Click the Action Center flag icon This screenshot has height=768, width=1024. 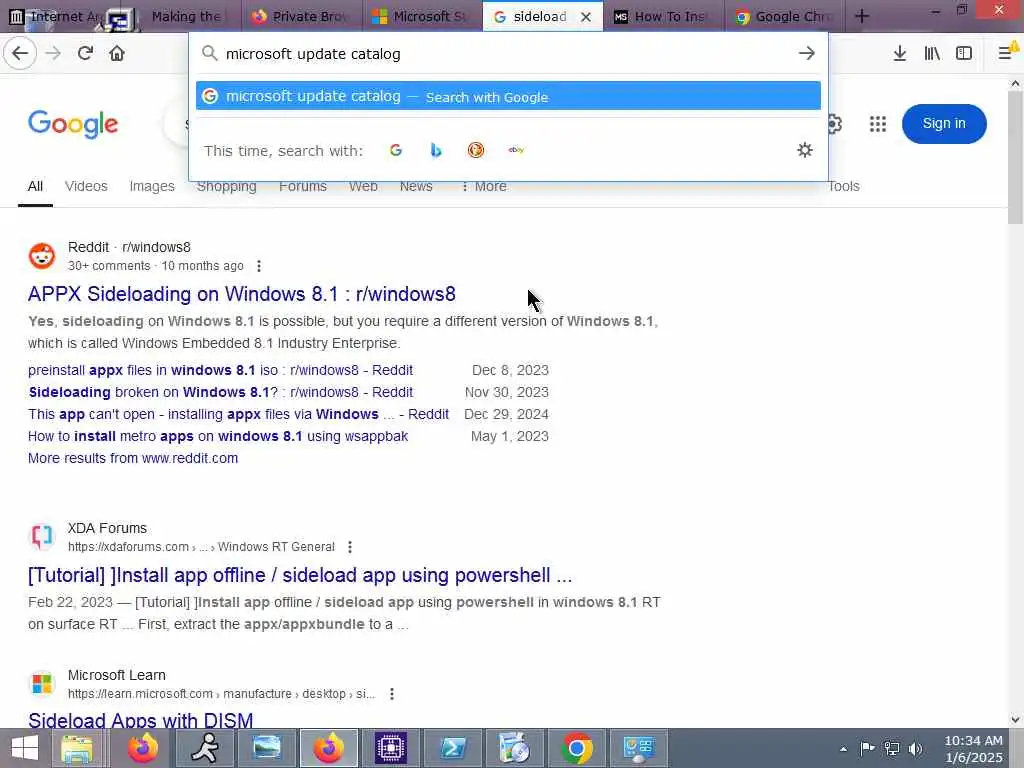tap(867, 749)
